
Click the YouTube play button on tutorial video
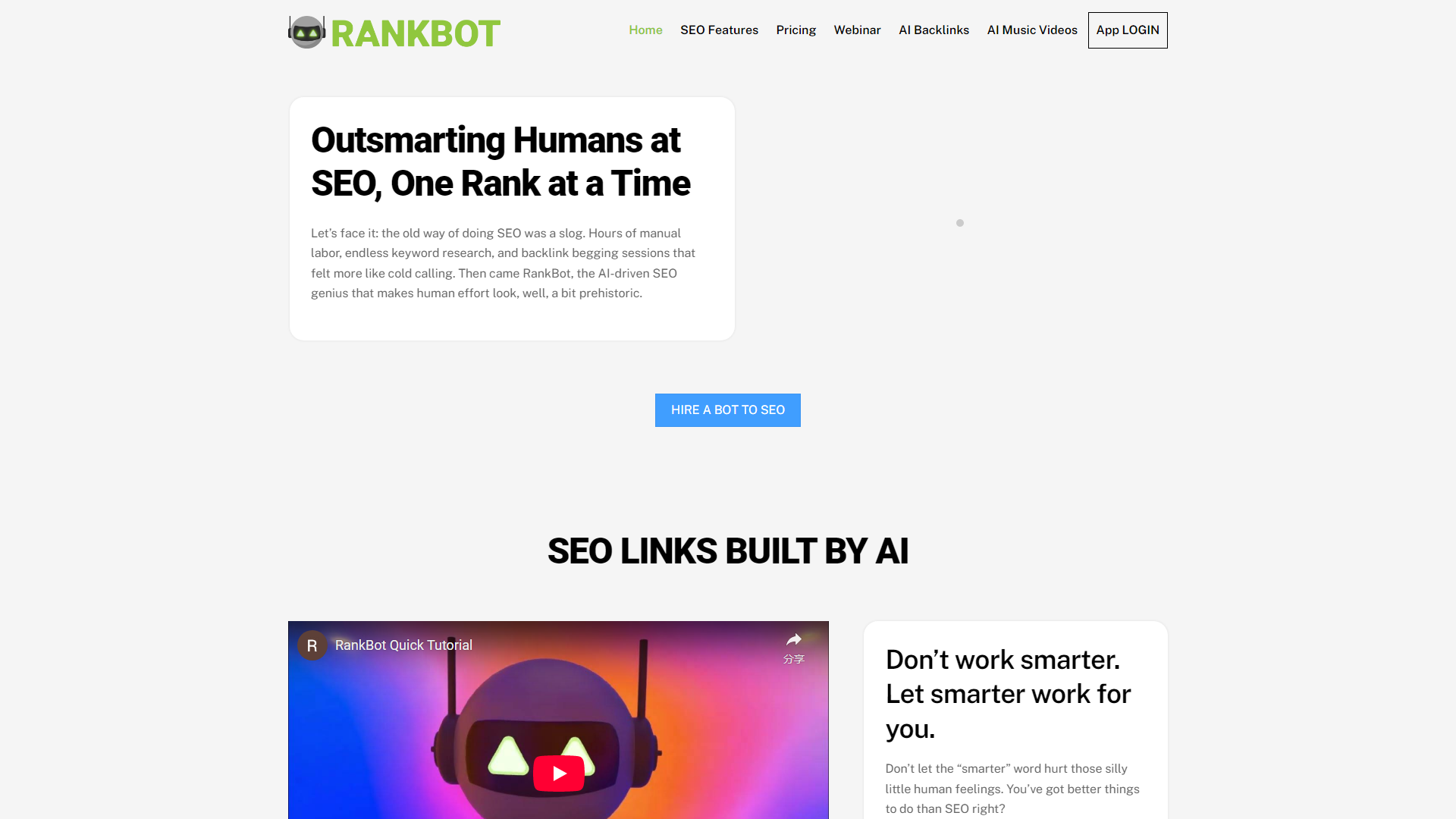pyautogui.click(x=558, y=772)
